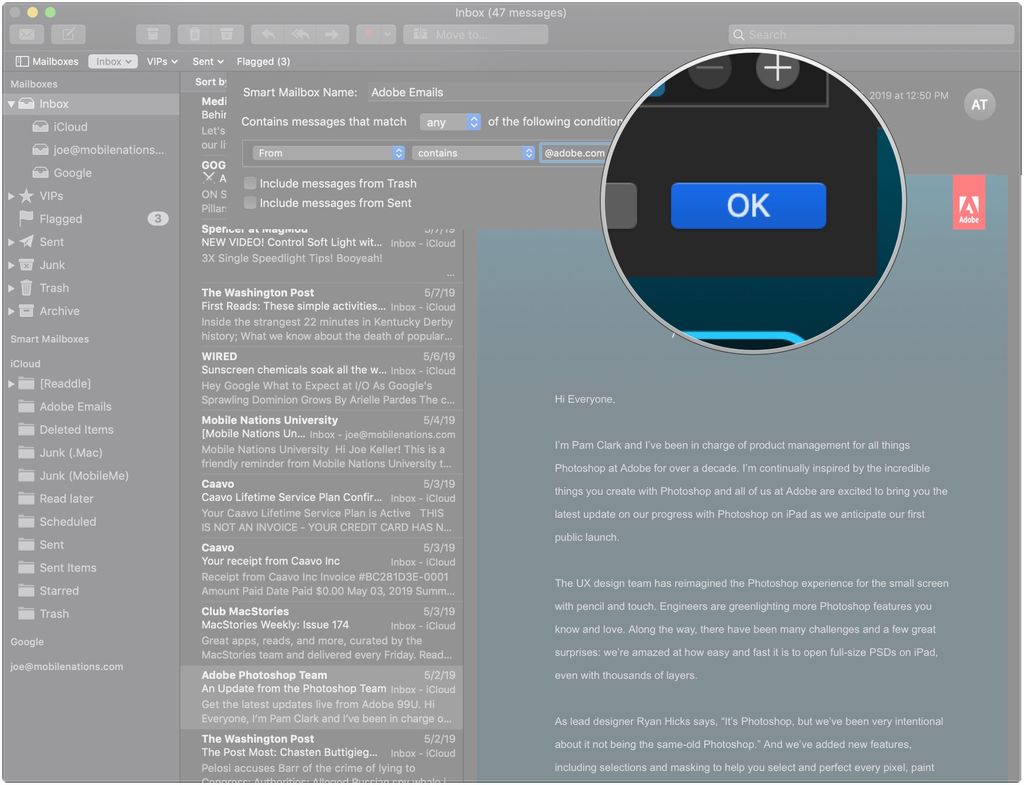Reply all using the double-arrow icon
Viewport: 1024px width, 785px height.
click(x=301, y=34)
